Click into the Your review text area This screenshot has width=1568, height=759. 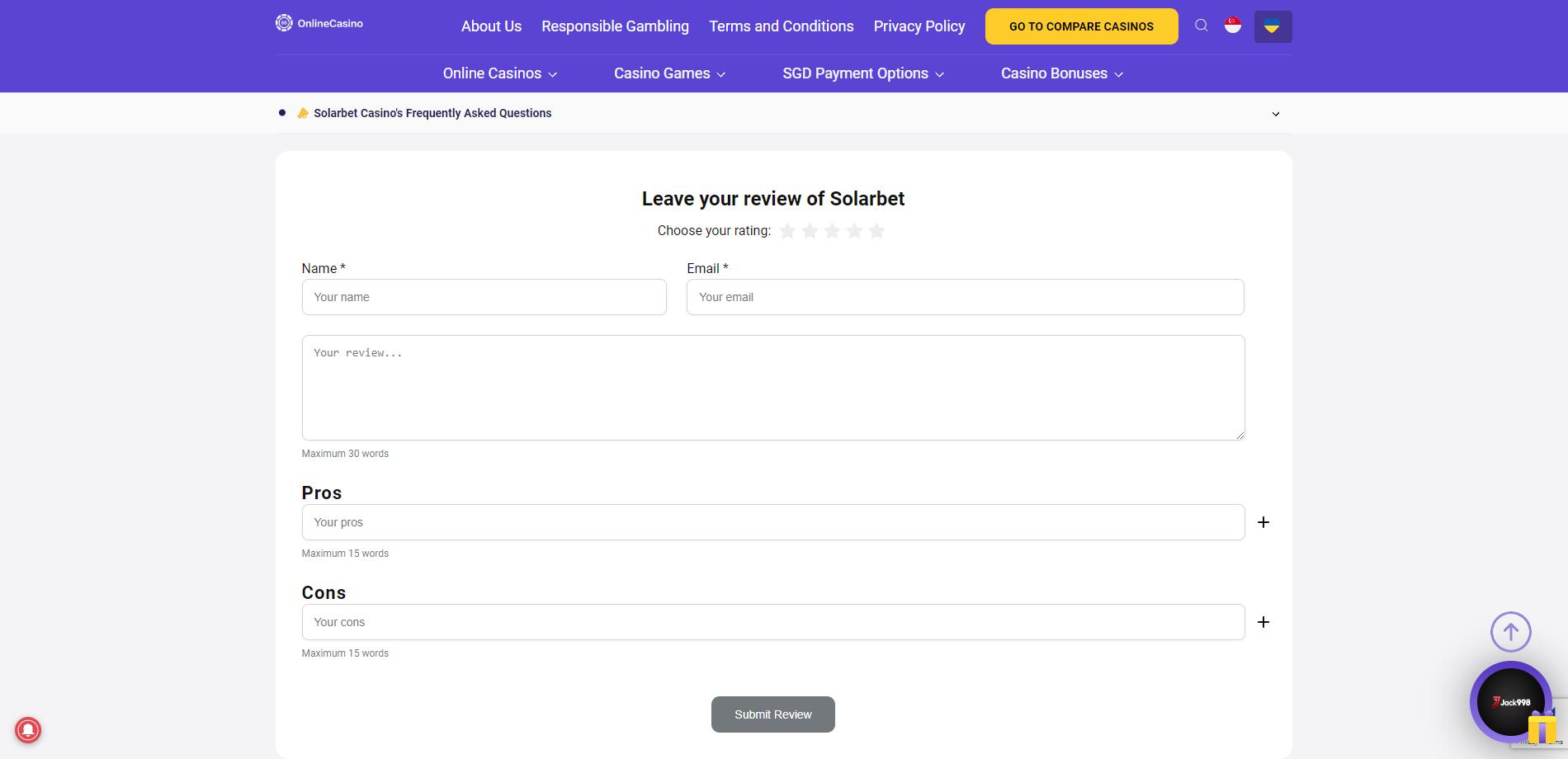(x=773, y=388)
